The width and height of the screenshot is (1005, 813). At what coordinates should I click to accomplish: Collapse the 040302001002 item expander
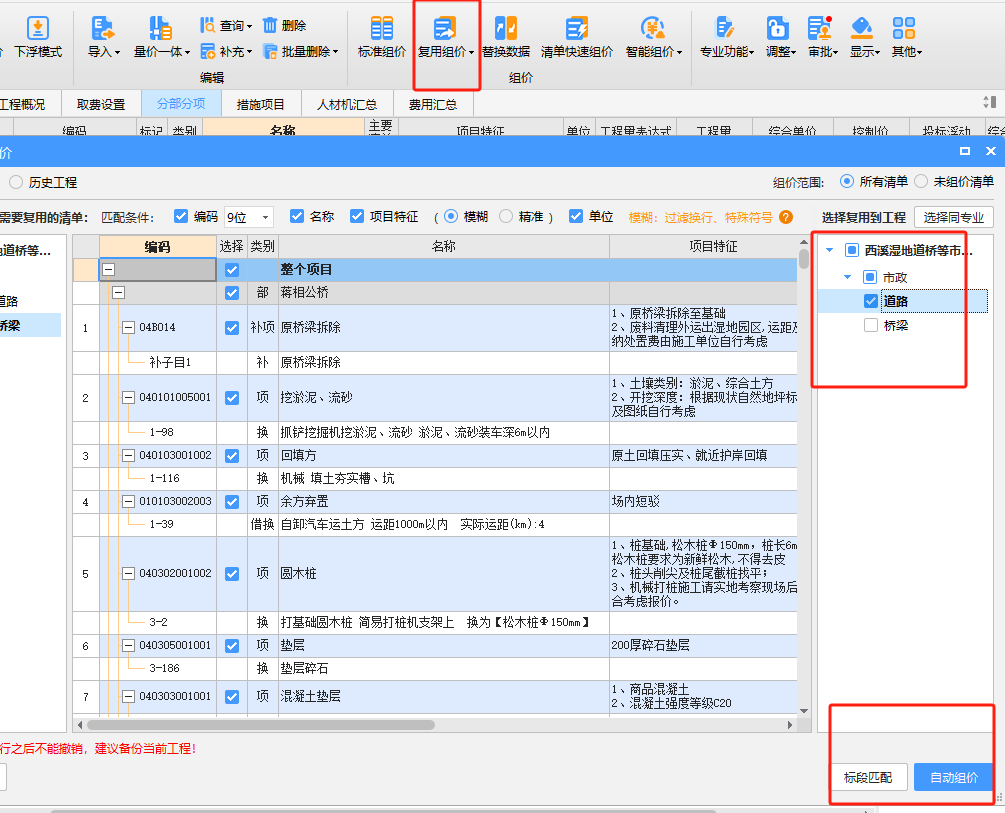[128, 573]
